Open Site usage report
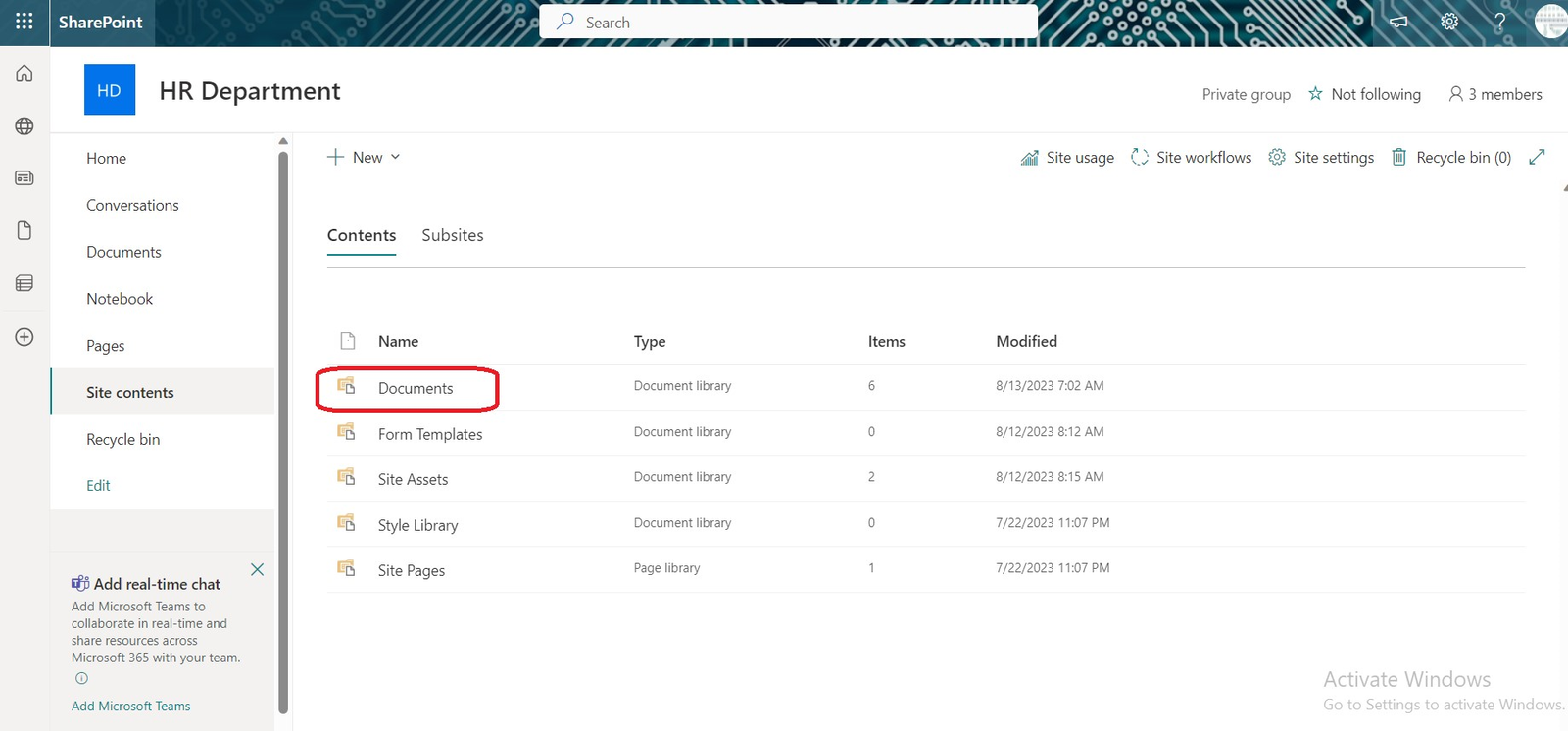Viewport: 1568px width, 731px height. point(1067,157)
